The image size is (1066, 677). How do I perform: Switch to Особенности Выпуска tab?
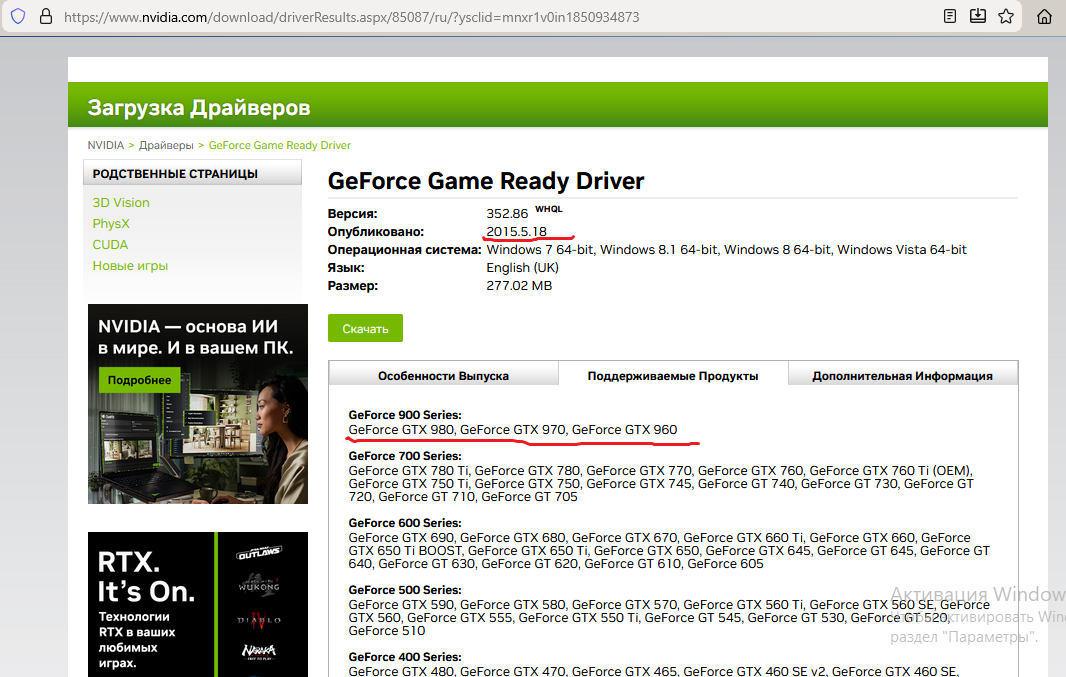pyautogui.click(x=443, y=376)
